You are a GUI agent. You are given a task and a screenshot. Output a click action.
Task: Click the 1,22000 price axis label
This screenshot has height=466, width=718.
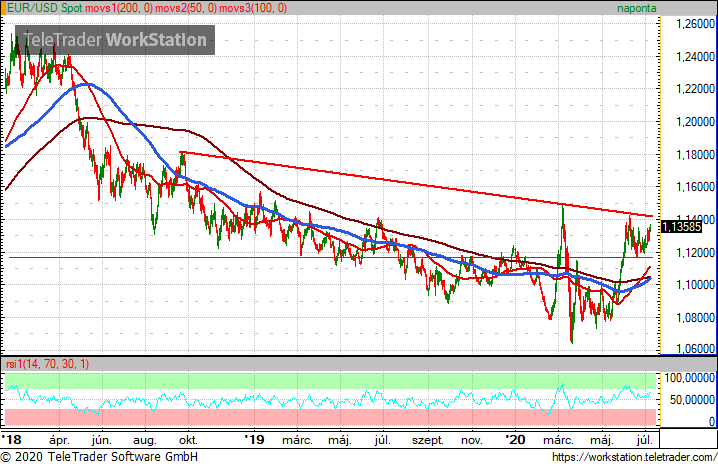click(695, 89)
